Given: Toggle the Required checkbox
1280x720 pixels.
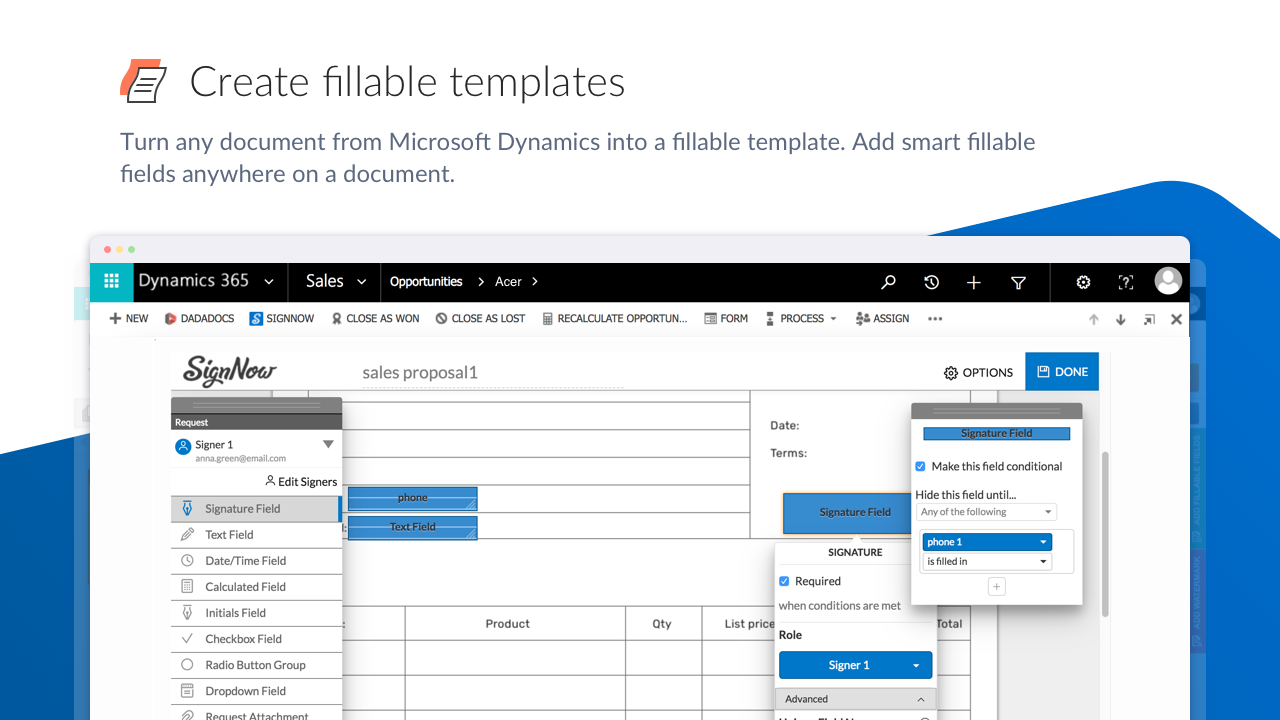Looking at the screenshot, I should pyautogui.click(x=784, y=581).
